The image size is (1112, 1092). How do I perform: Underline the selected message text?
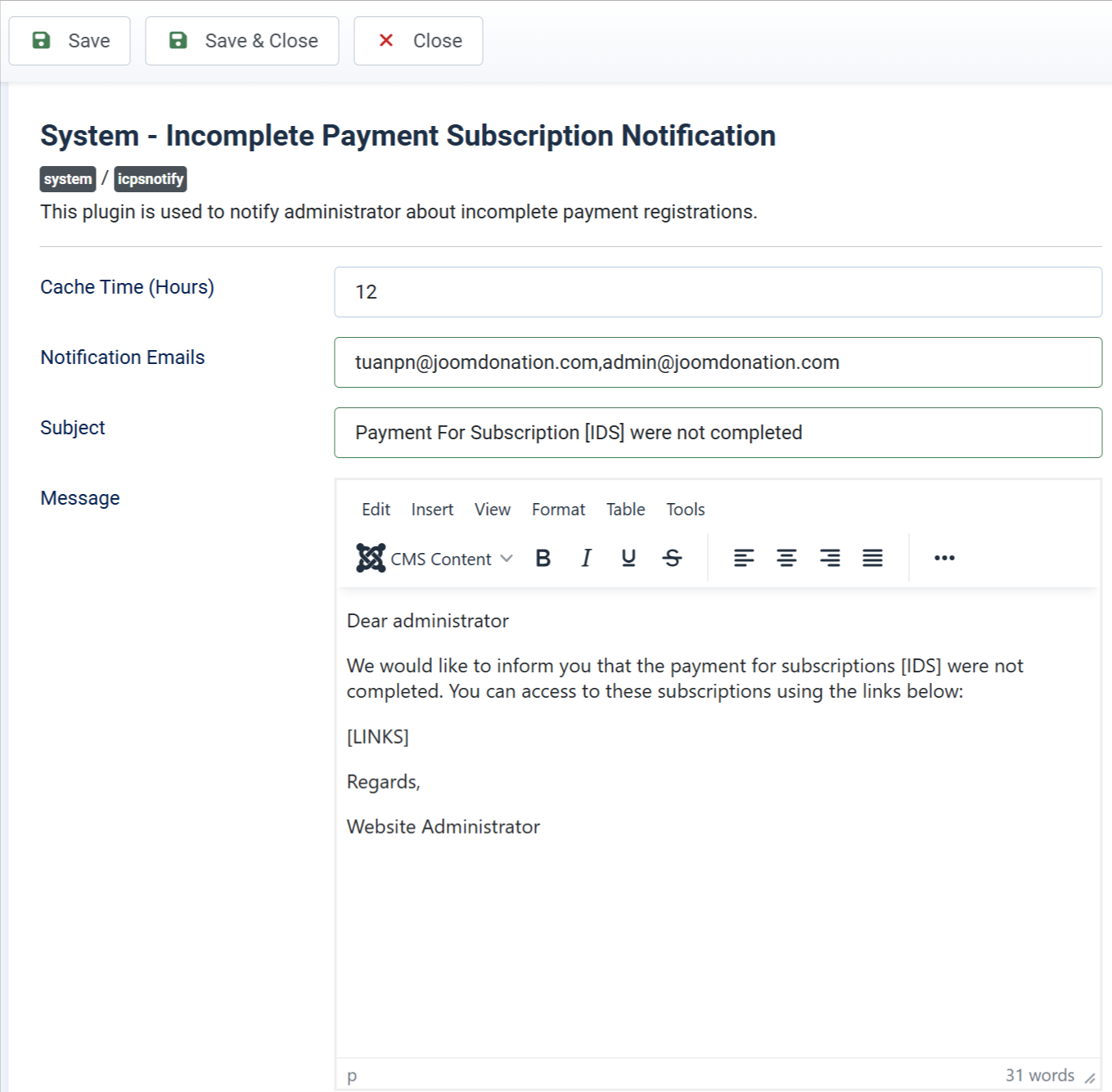(x=628, y=558)
